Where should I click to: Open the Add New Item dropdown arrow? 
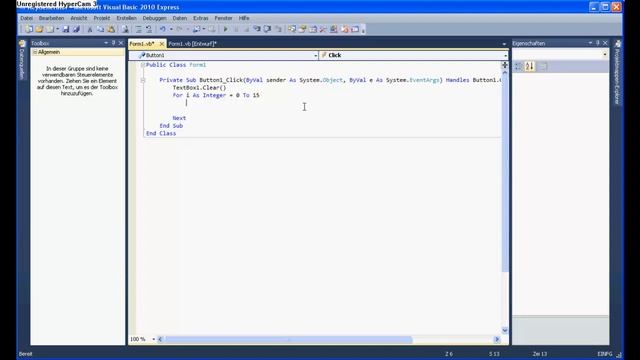[x=58, y=29]
